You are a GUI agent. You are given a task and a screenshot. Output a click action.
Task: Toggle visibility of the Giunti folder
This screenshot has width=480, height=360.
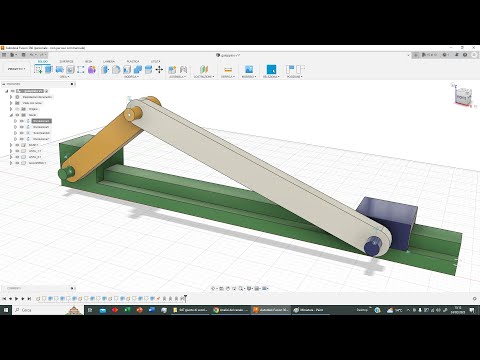click(17, 115)
